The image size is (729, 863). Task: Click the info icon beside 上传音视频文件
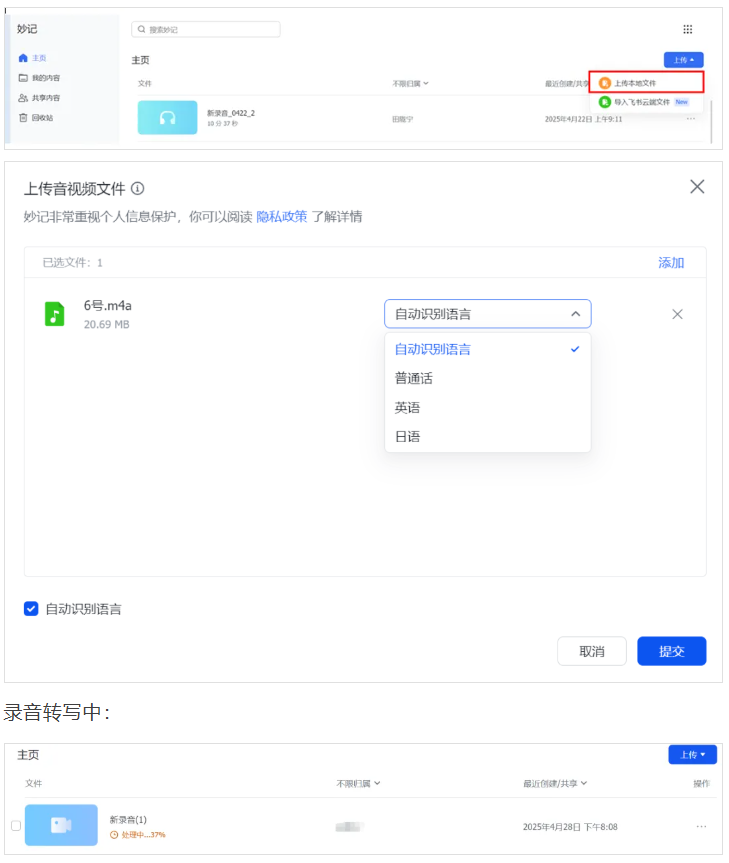click(138, 188)
